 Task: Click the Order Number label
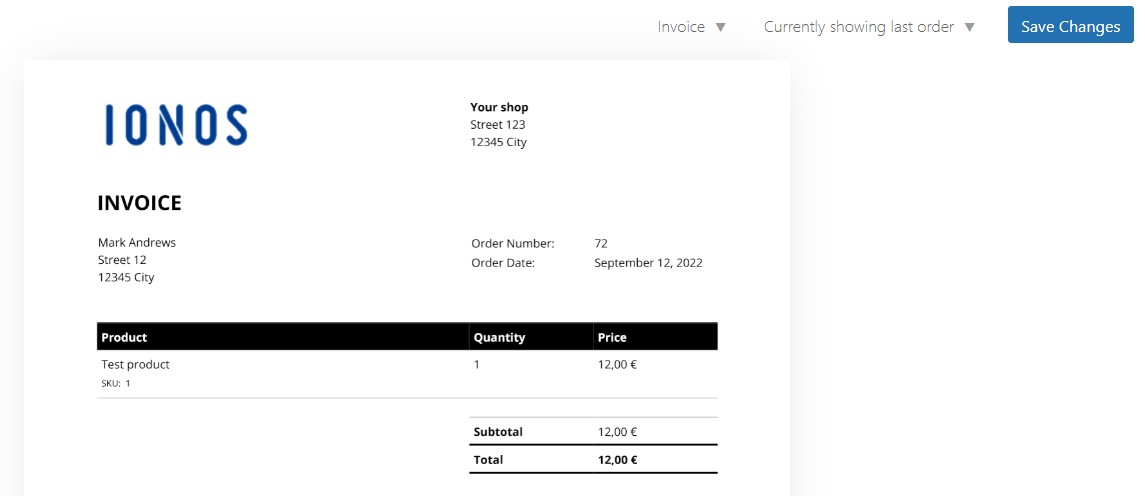click(x=512, y=243)
